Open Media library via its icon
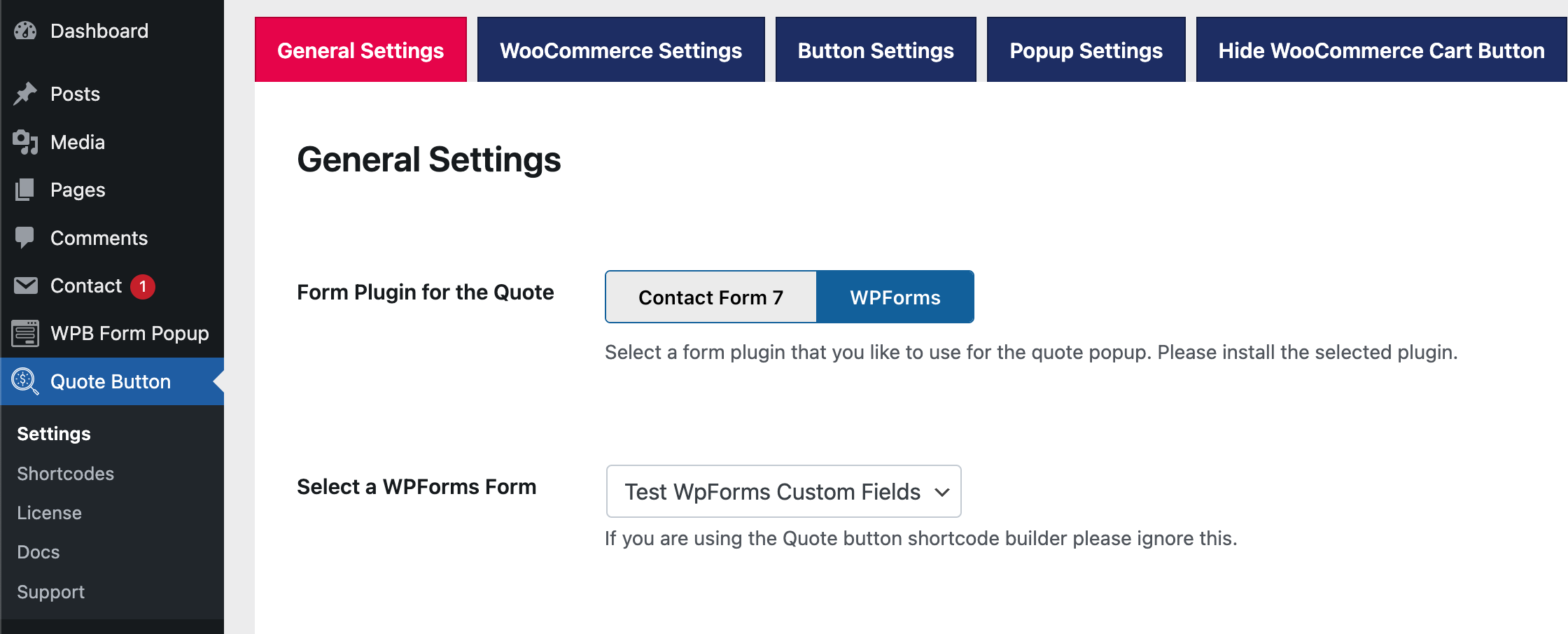 (x=25, y=142)
